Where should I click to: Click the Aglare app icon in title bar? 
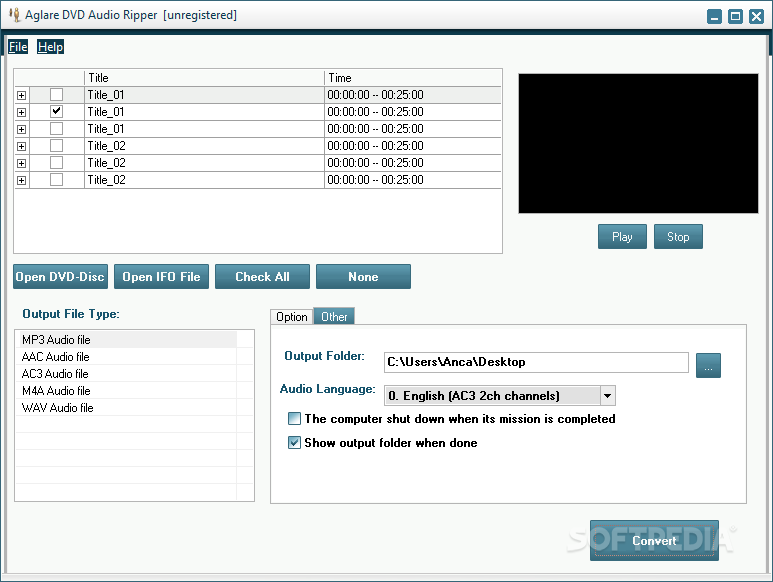[14, 15]
